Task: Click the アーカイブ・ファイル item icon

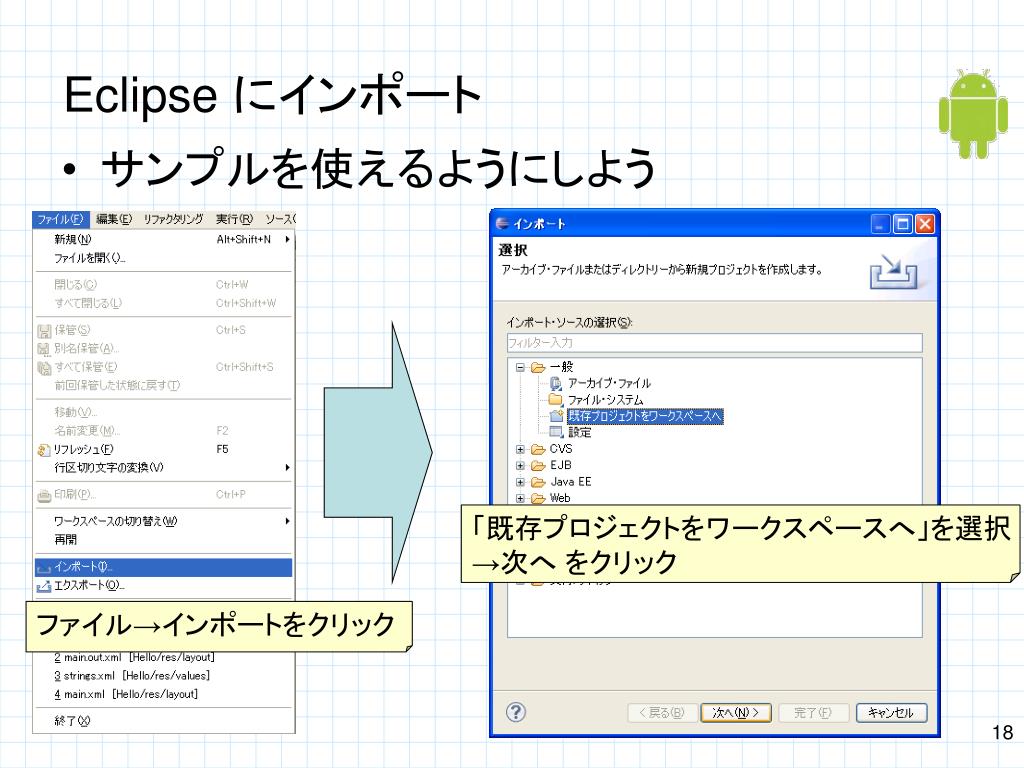Action: [556, 383]
